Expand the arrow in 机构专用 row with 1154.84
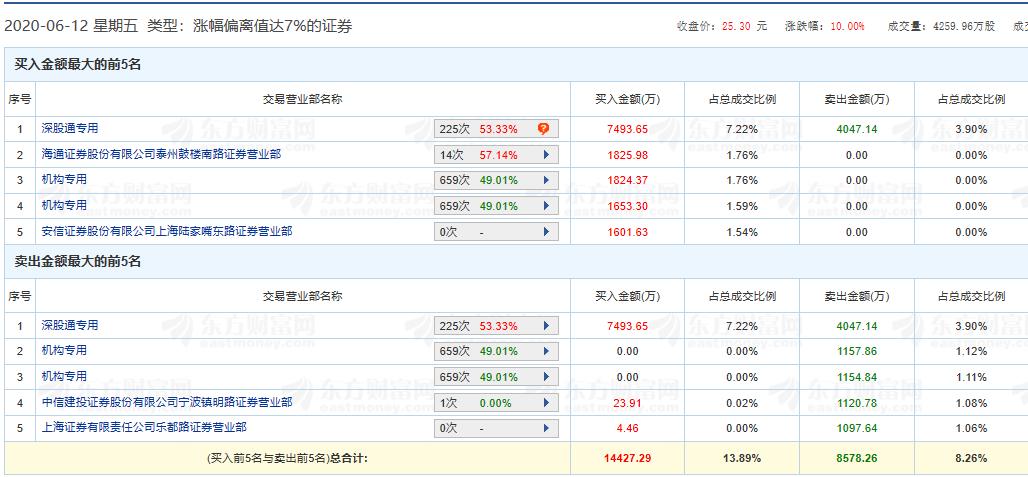 tap(545, 377)
